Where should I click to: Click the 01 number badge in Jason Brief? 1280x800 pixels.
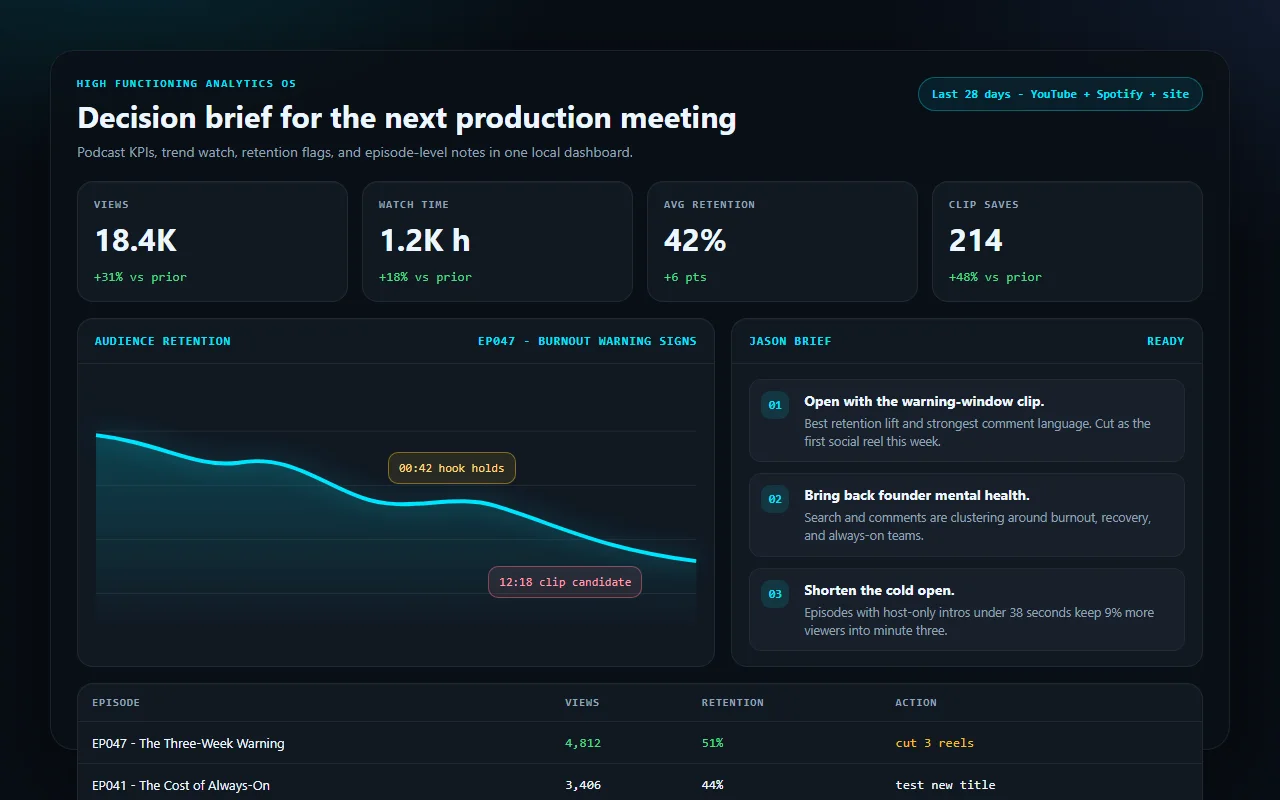tap(775, 405)
